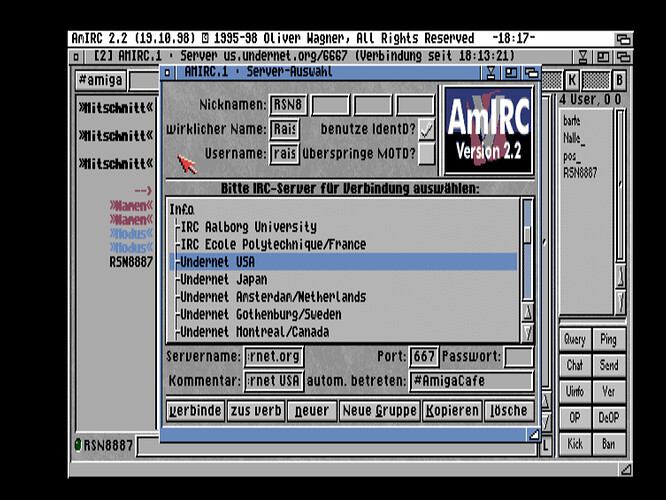Image resolution: width=666 pixels, height=500 pixels.
Task: Iconify the Server-Auswahl window
Action: [x=491, y=73]
